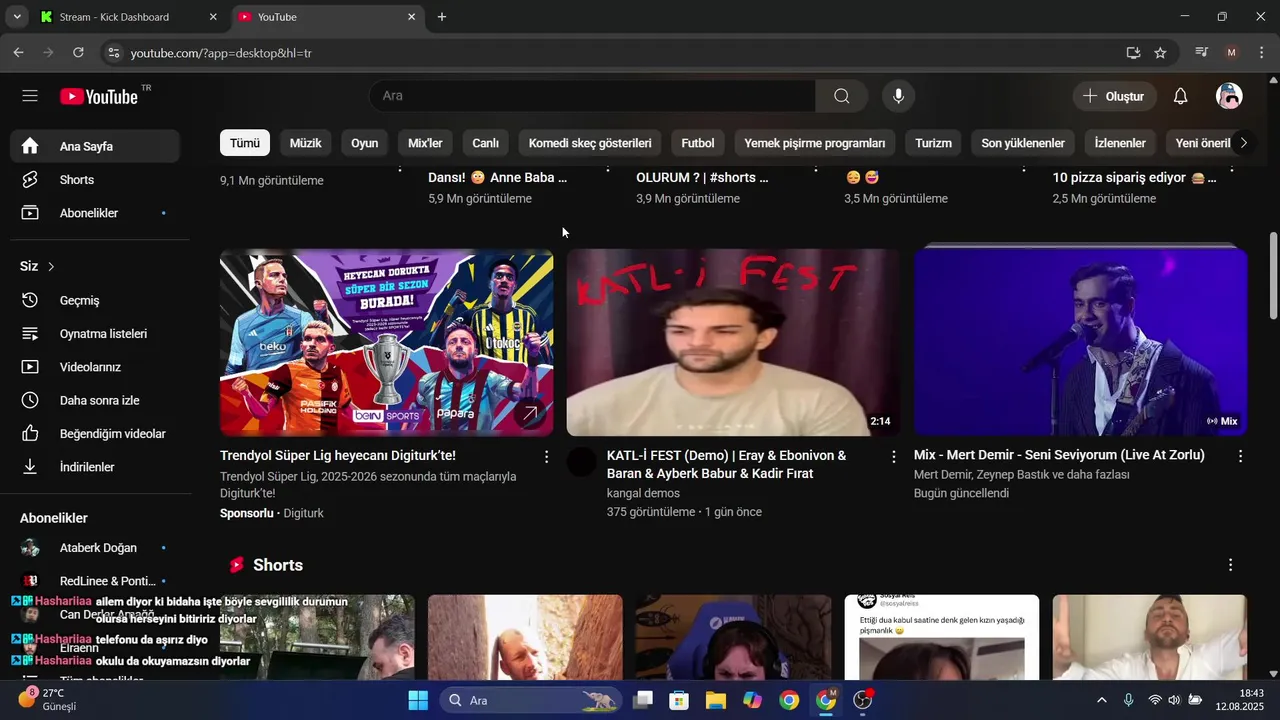Click taskbar search box Ara

[532, 700]
